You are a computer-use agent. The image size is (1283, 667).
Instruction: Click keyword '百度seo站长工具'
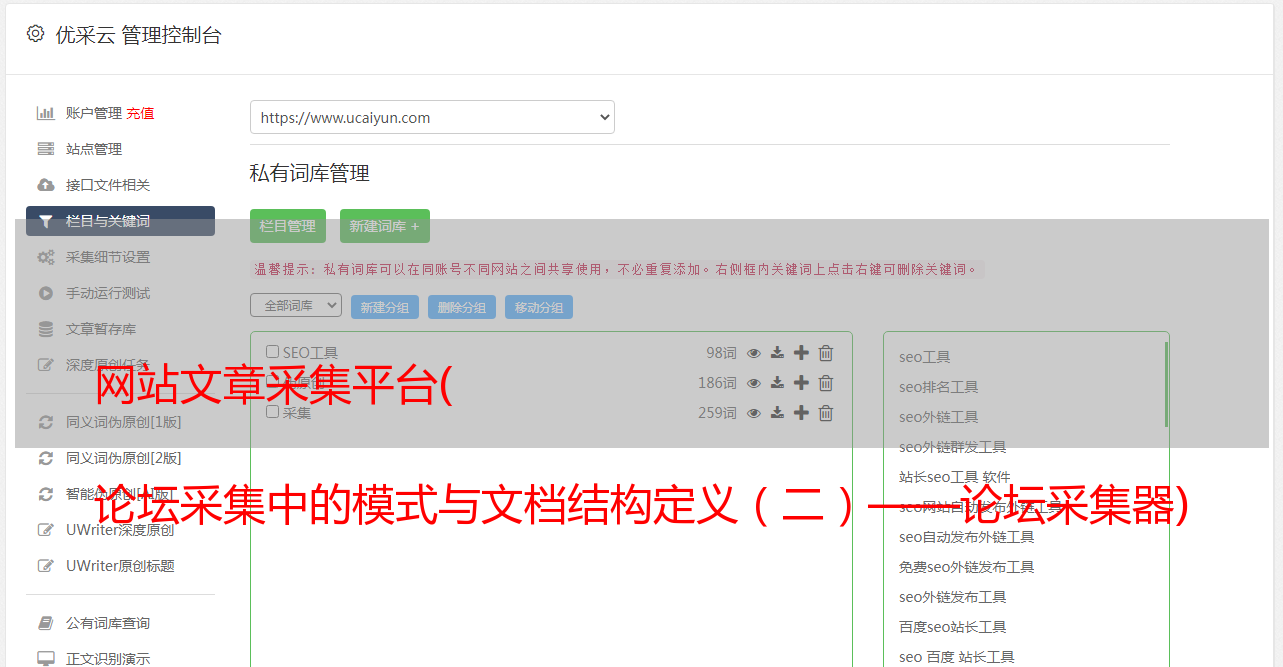tap(953, 627)
